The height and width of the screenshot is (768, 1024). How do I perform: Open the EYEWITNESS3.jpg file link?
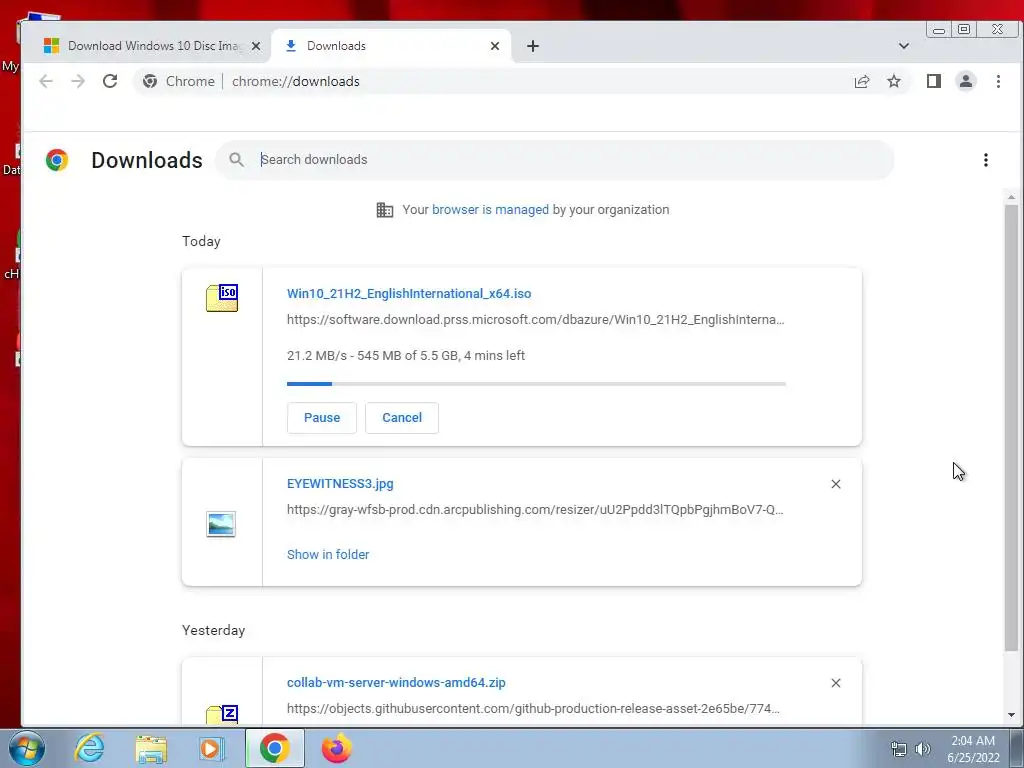tap(340, 483)
